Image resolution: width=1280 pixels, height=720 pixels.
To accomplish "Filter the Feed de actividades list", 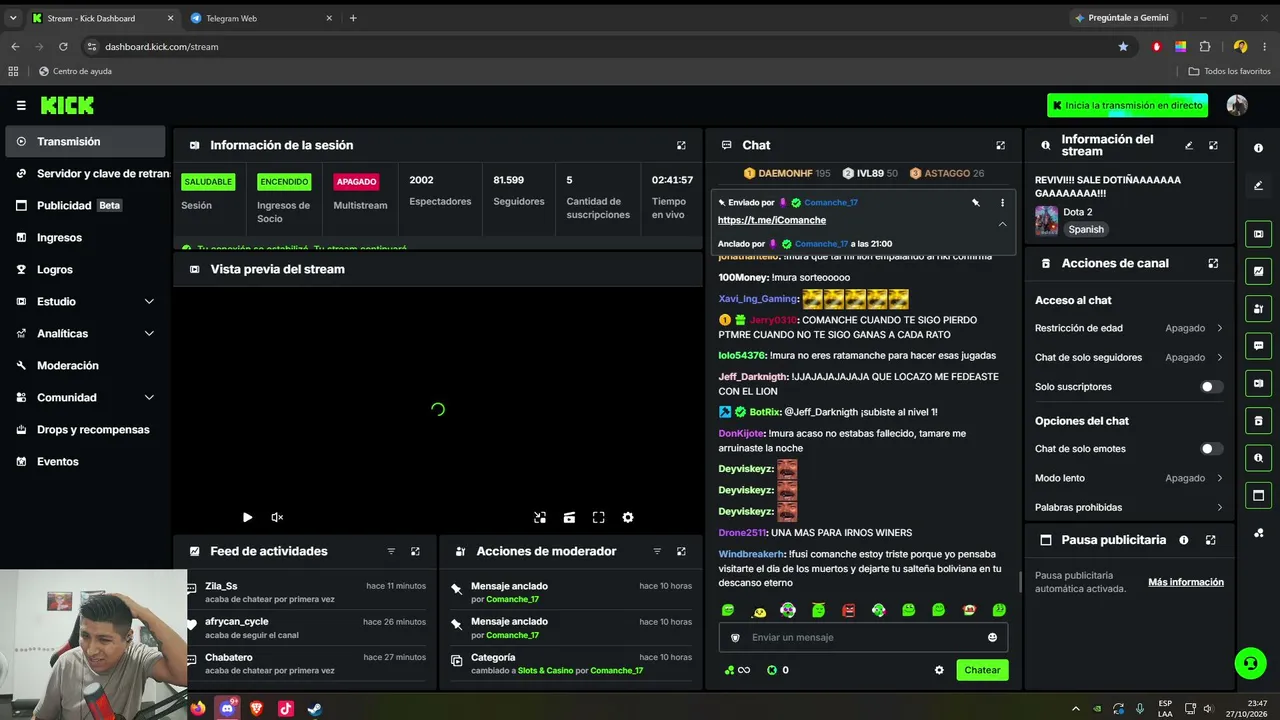I will [391, 551].
